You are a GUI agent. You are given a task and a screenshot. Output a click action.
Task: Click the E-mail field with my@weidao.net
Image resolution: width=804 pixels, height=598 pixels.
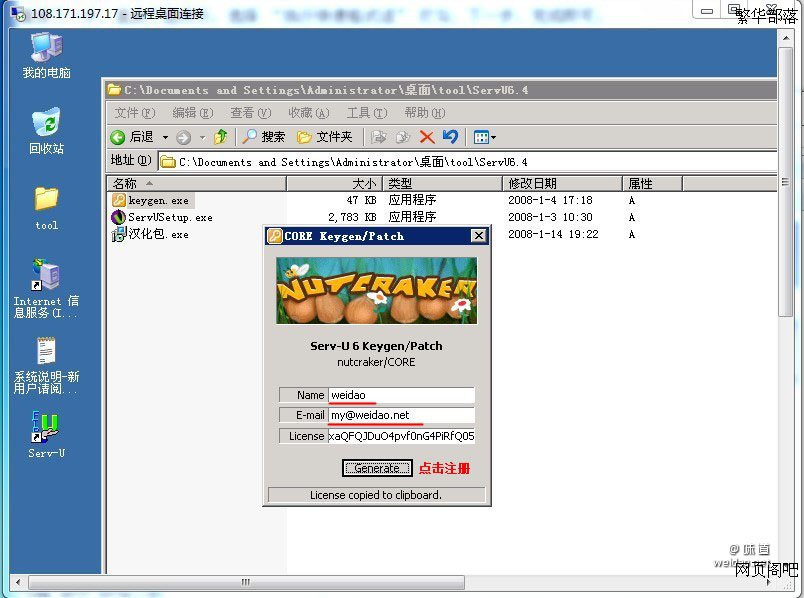[x=401, y=415]
